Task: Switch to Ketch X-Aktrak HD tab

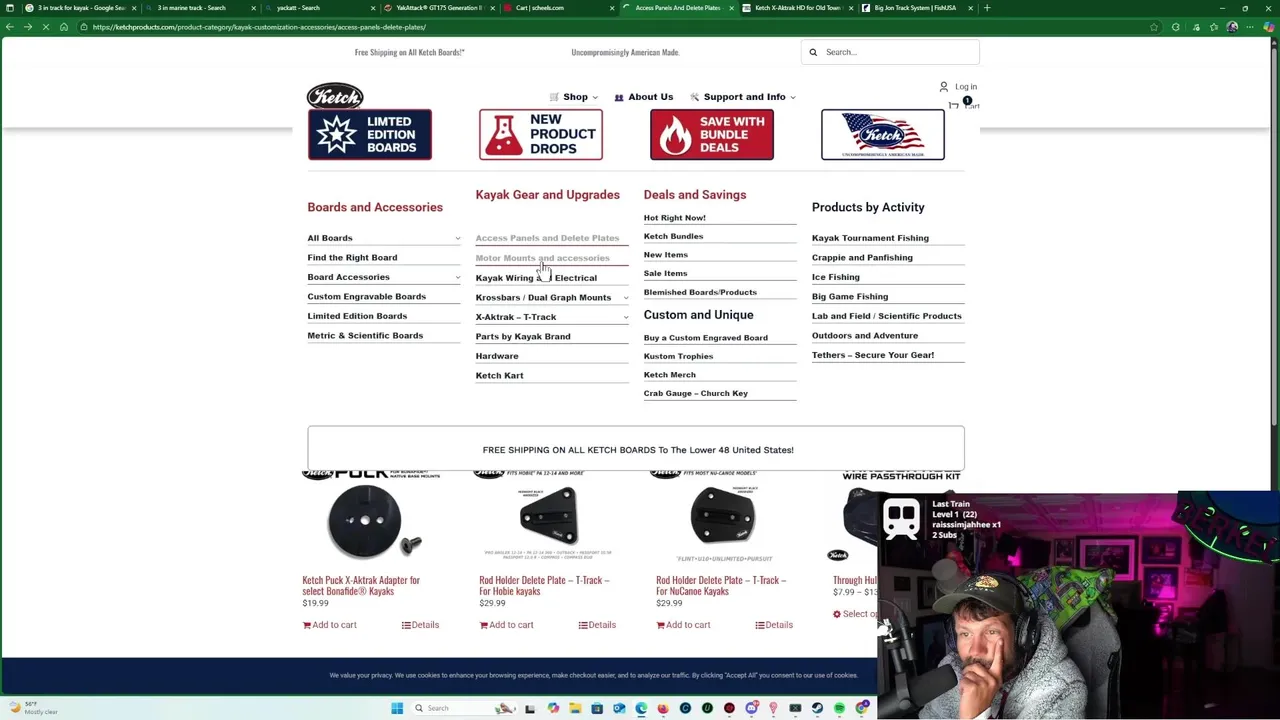Action: 795,8
